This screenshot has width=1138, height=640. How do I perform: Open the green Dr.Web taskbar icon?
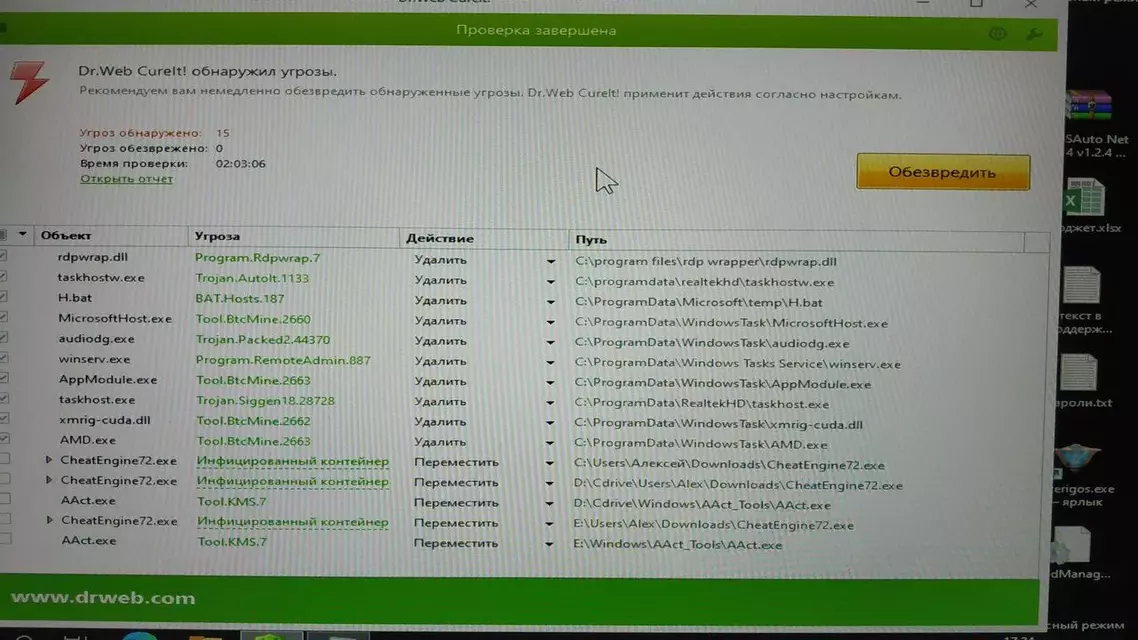pos(271,636)
